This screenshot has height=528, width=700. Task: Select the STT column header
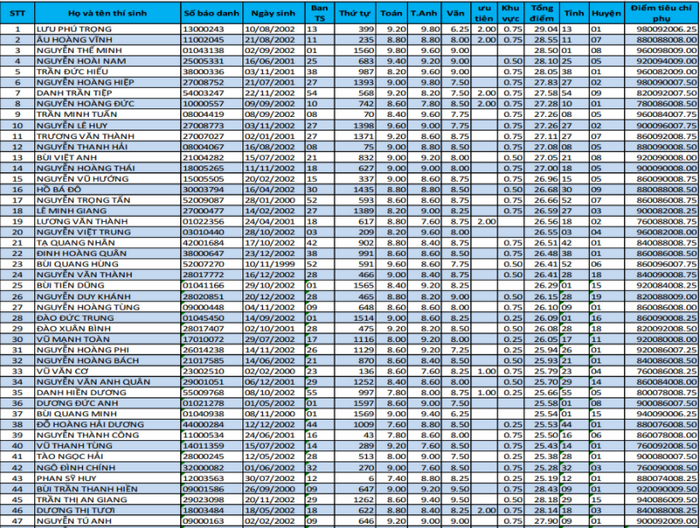[17, 13]
